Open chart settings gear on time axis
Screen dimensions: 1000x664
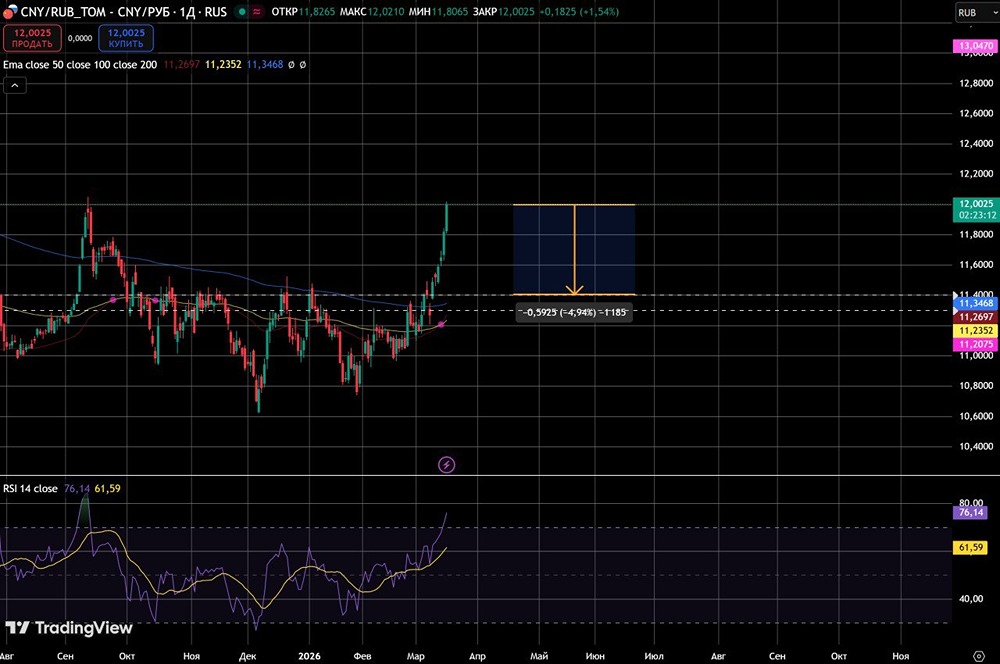[979, 656]
